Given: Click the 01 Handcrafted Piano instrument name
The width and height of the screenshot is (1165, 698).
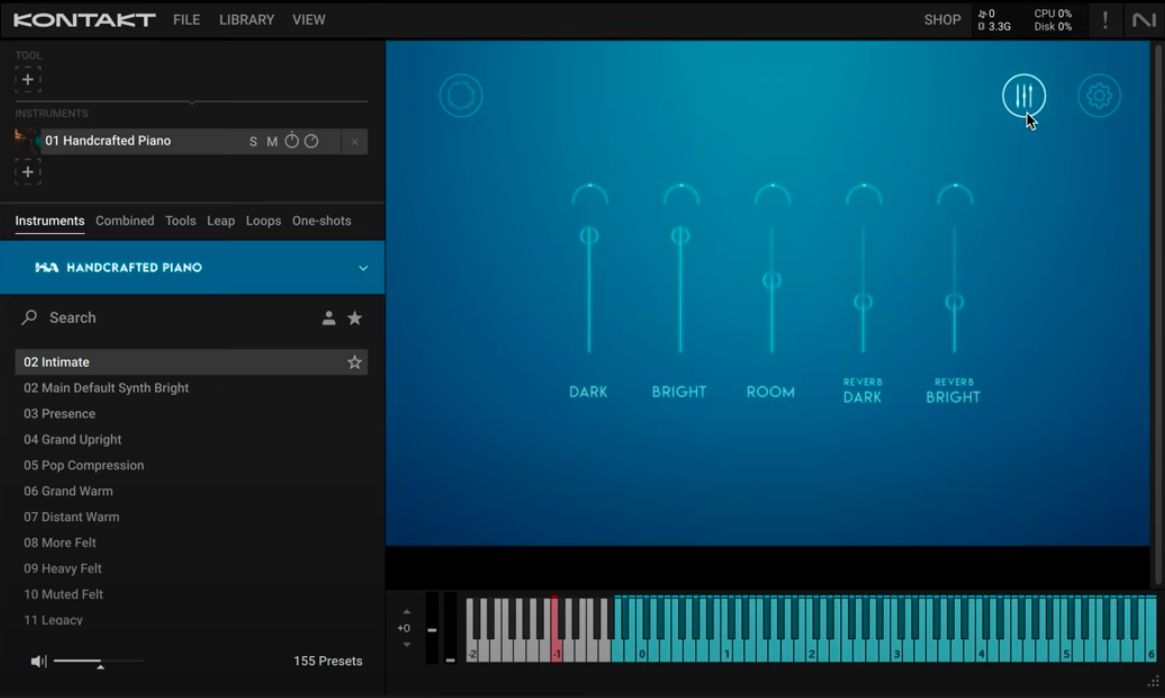Looking at the screenshot, I should [108, 140].
